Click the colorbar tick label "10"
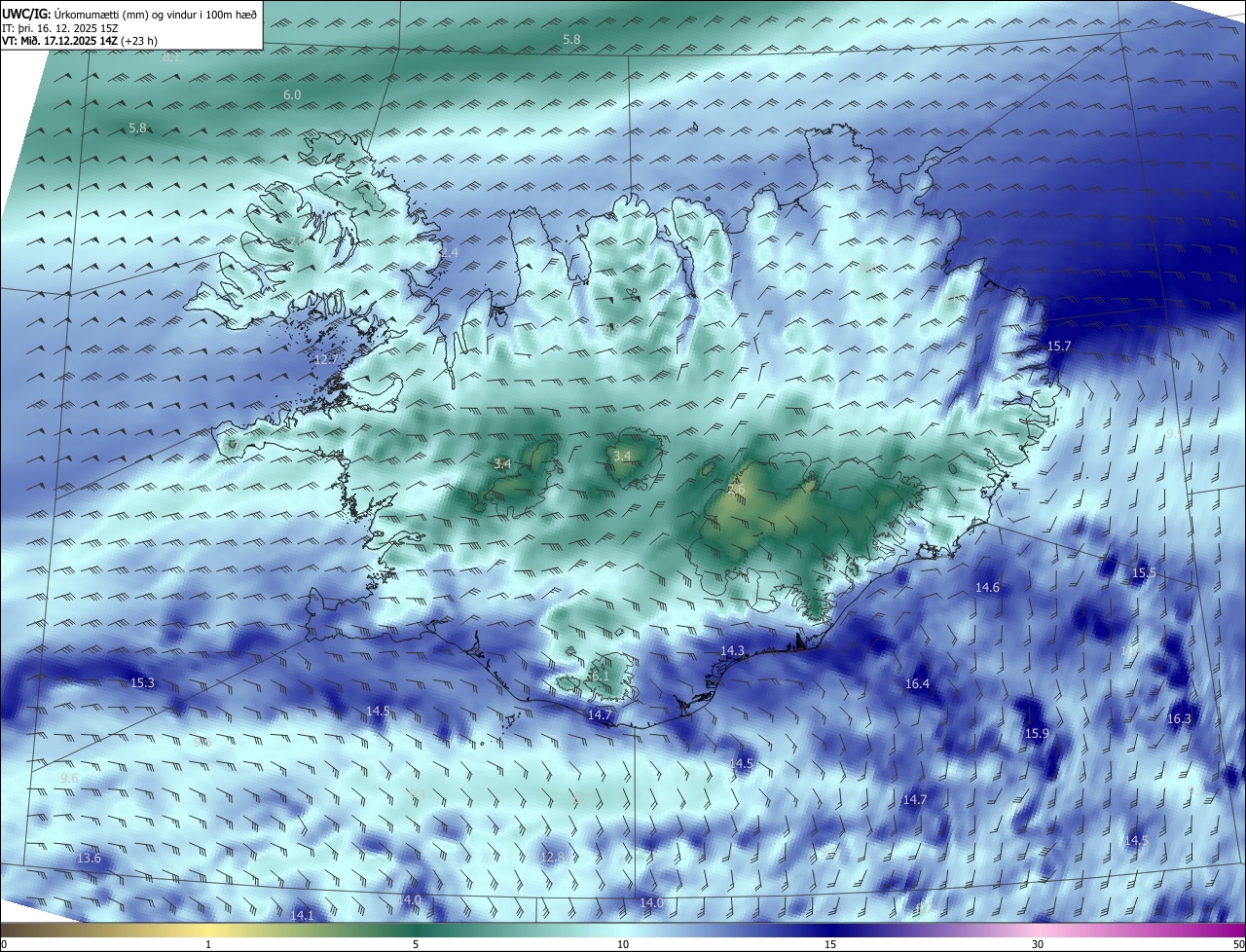The height and width of the screenshot is (952, 1246). point(623,944)
